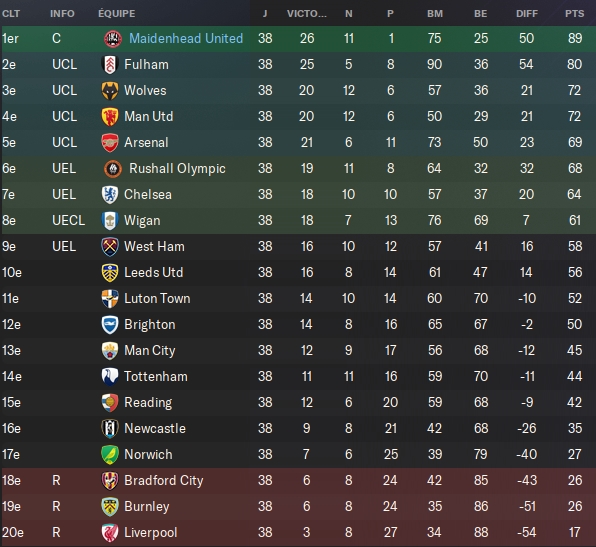This screenshot has width=596, height=547.
Task: Open the Maidenhead United team link
Action: (x=186, y=38)
